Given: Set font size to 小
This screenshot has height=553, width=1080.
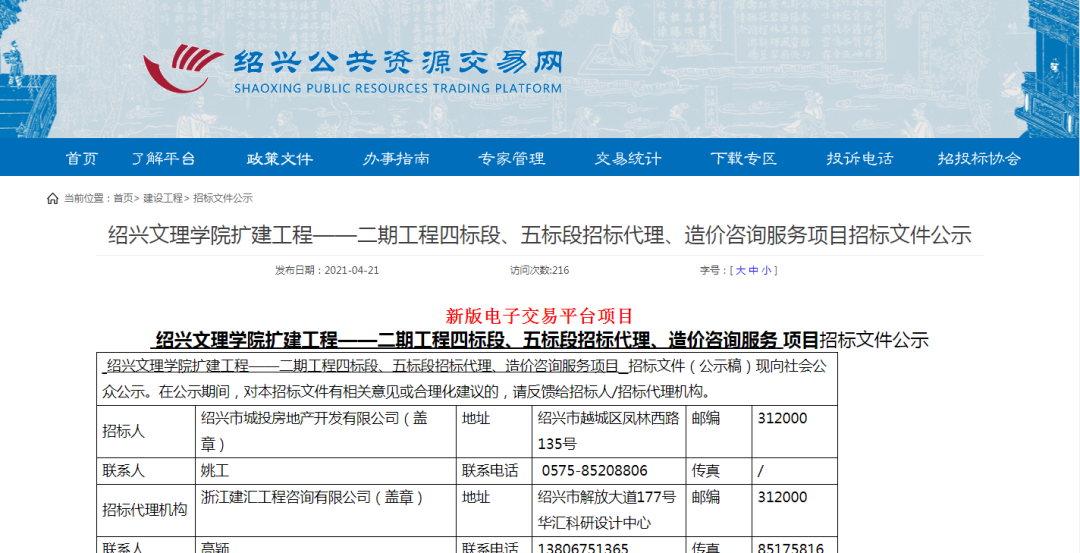Looking at the screenshot, I should pos(766,271).
